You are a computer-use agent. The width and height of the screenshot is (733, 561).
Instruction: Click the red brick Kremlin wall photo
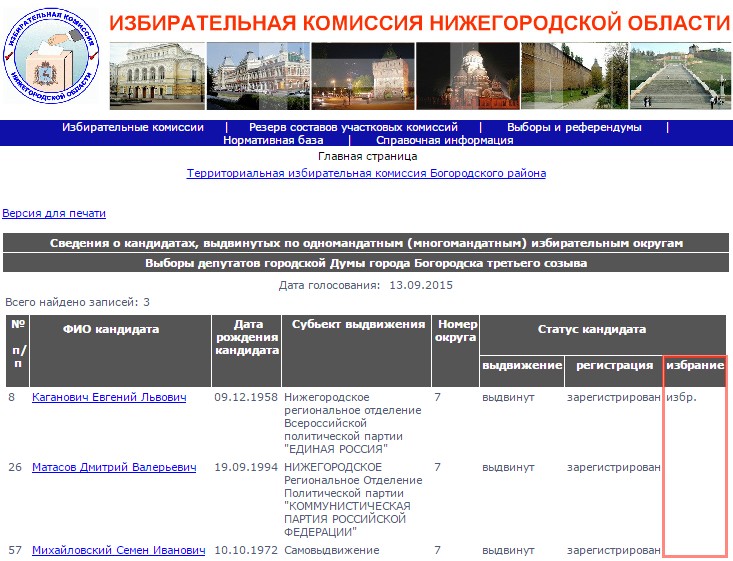tap(571, 78)
